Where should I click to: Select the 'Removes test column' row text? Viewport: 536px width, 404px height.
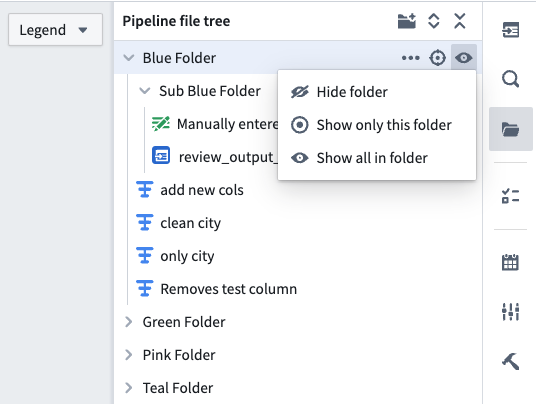(229, 289)
